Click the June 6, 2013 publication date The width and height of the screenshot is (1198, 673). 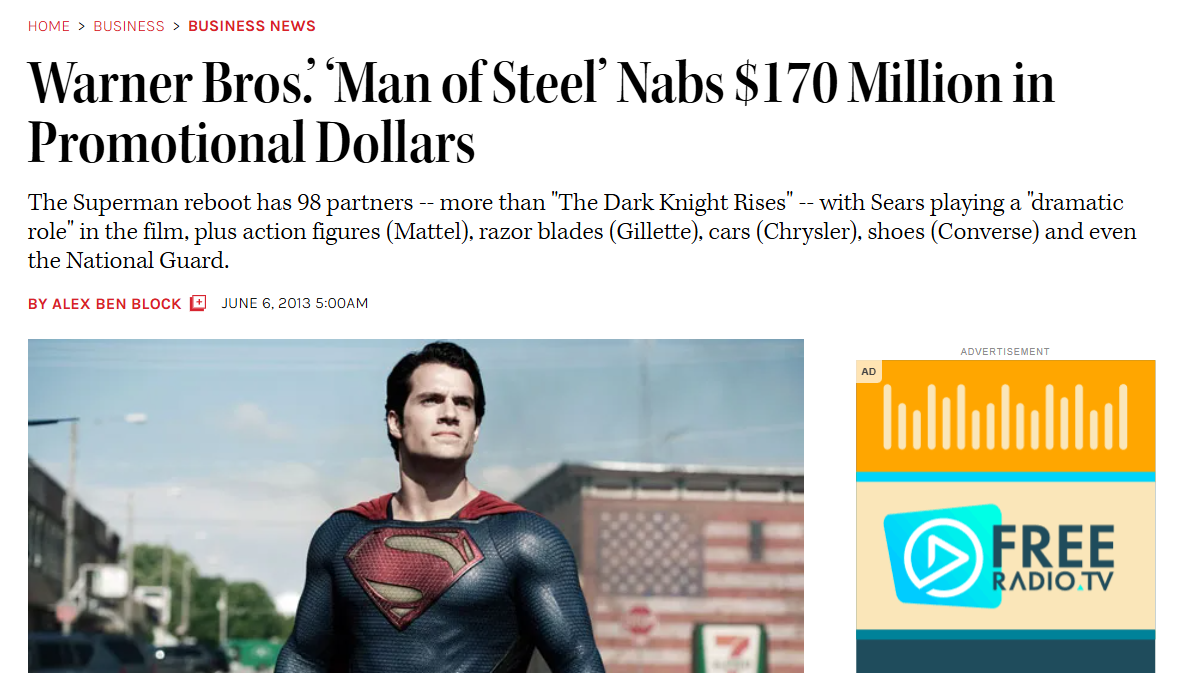click(295, 303)
